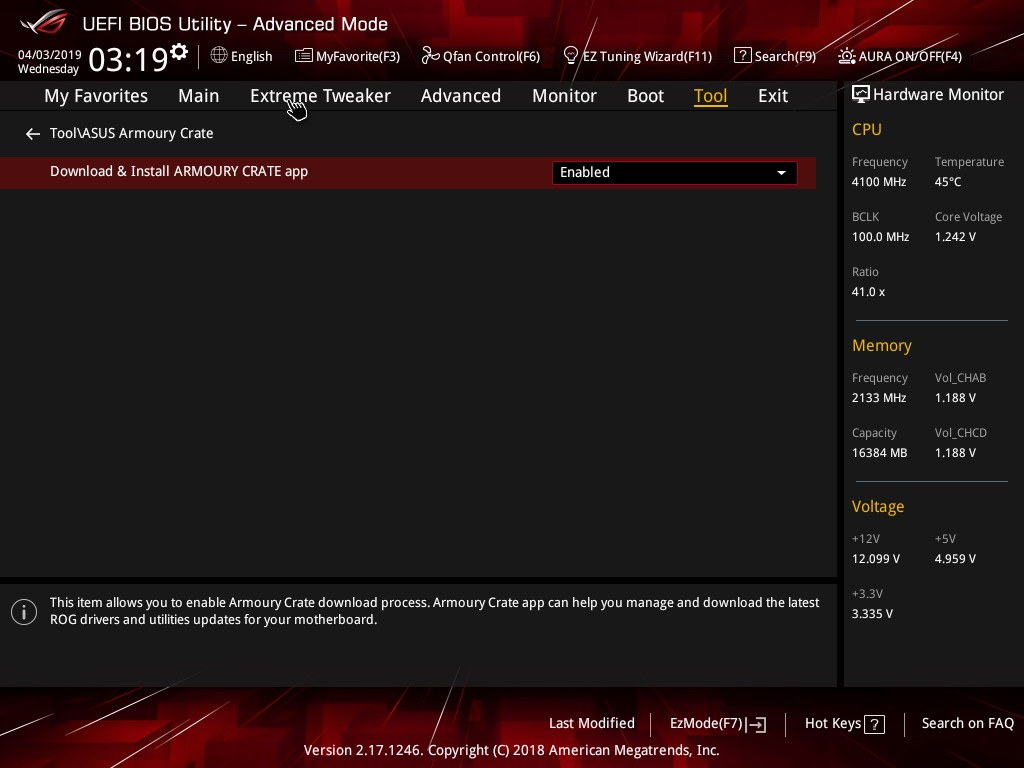Click the CPU frequency 4100 MHz value
The image size is (1024, 768).
[x=878, y=182]
